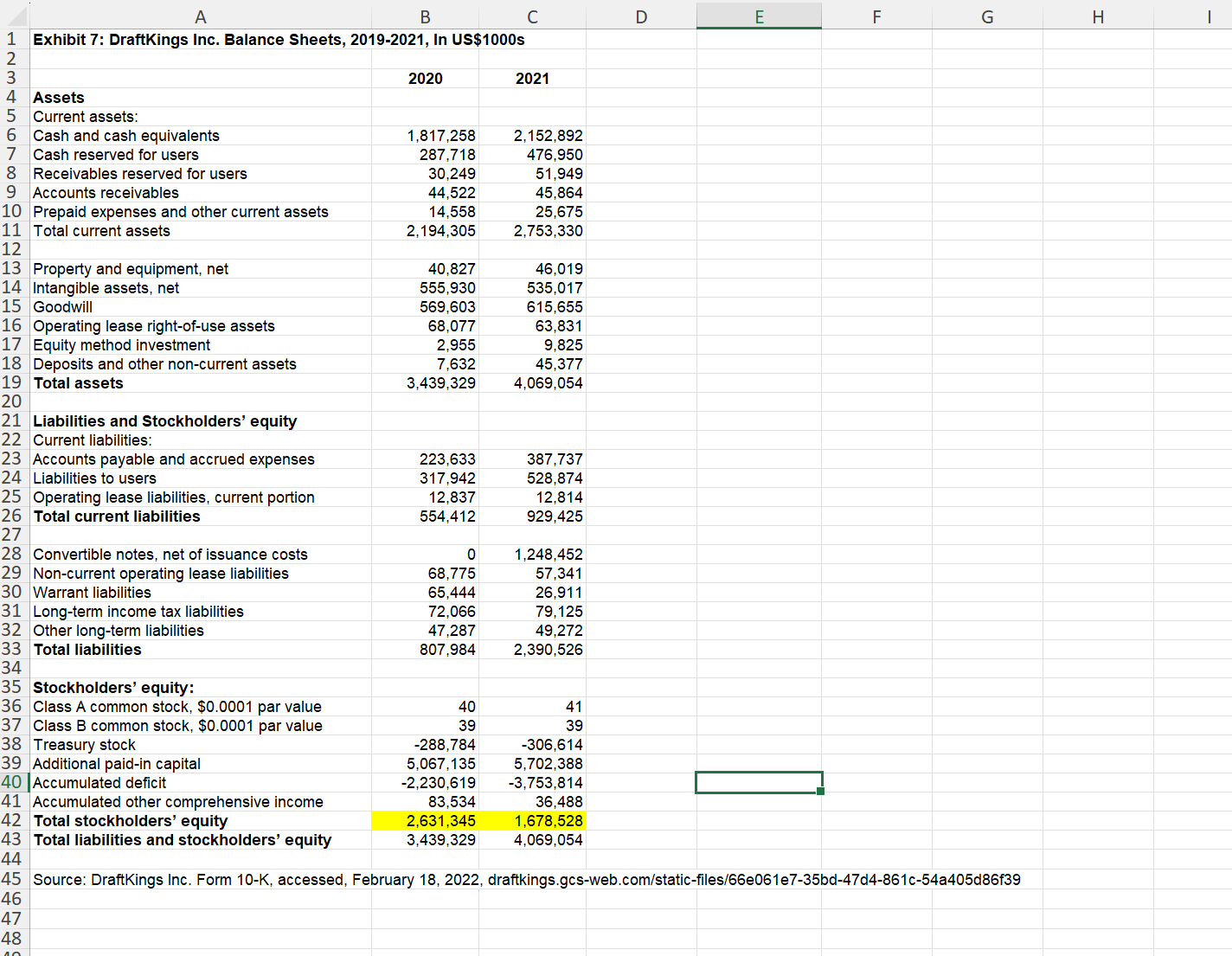Select column H header
1232x956 pixels.
[x=1098, y=16]
